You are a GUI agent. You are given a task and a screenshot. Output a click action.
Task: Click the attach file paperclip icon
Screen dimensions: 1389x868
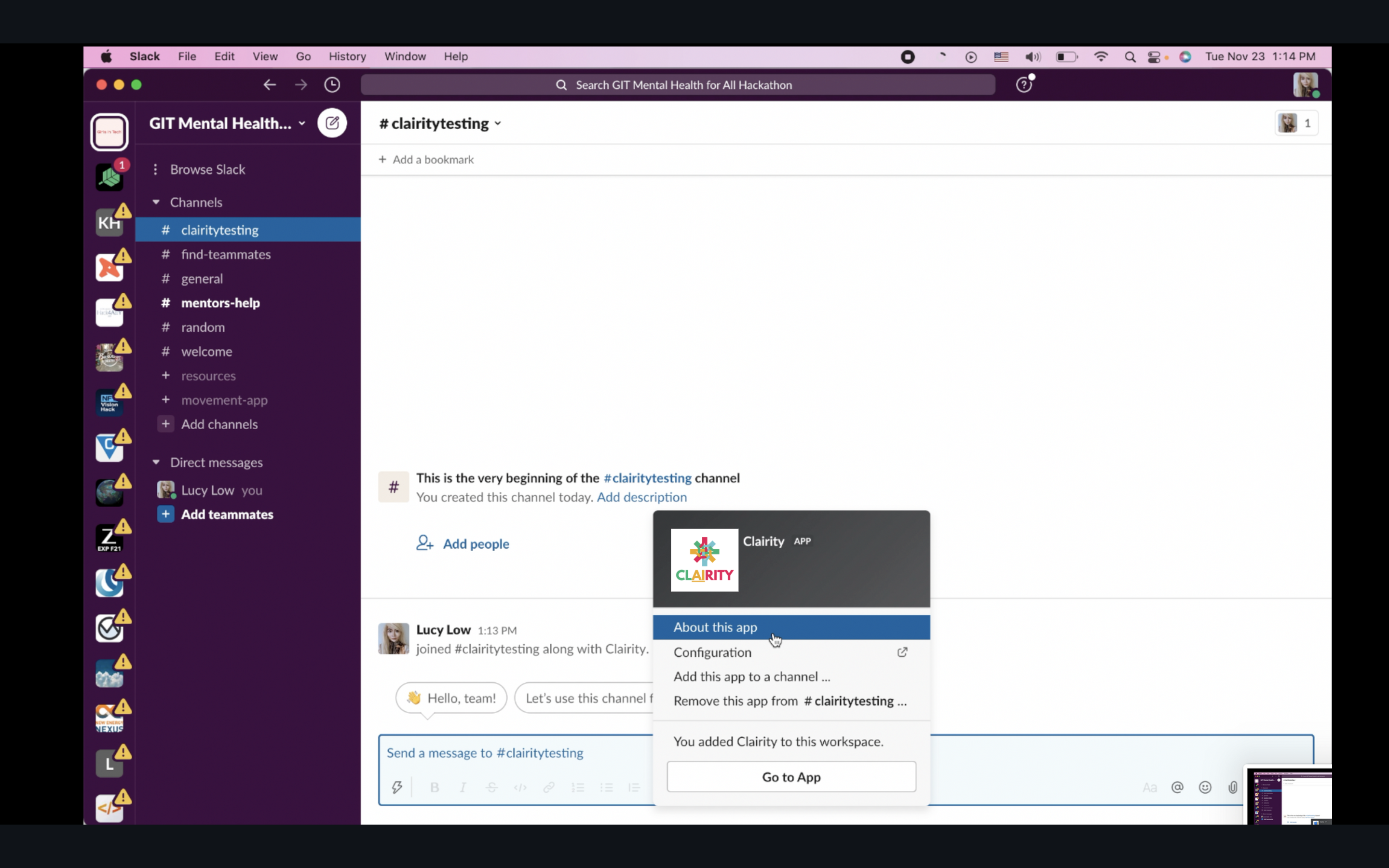1232,787
